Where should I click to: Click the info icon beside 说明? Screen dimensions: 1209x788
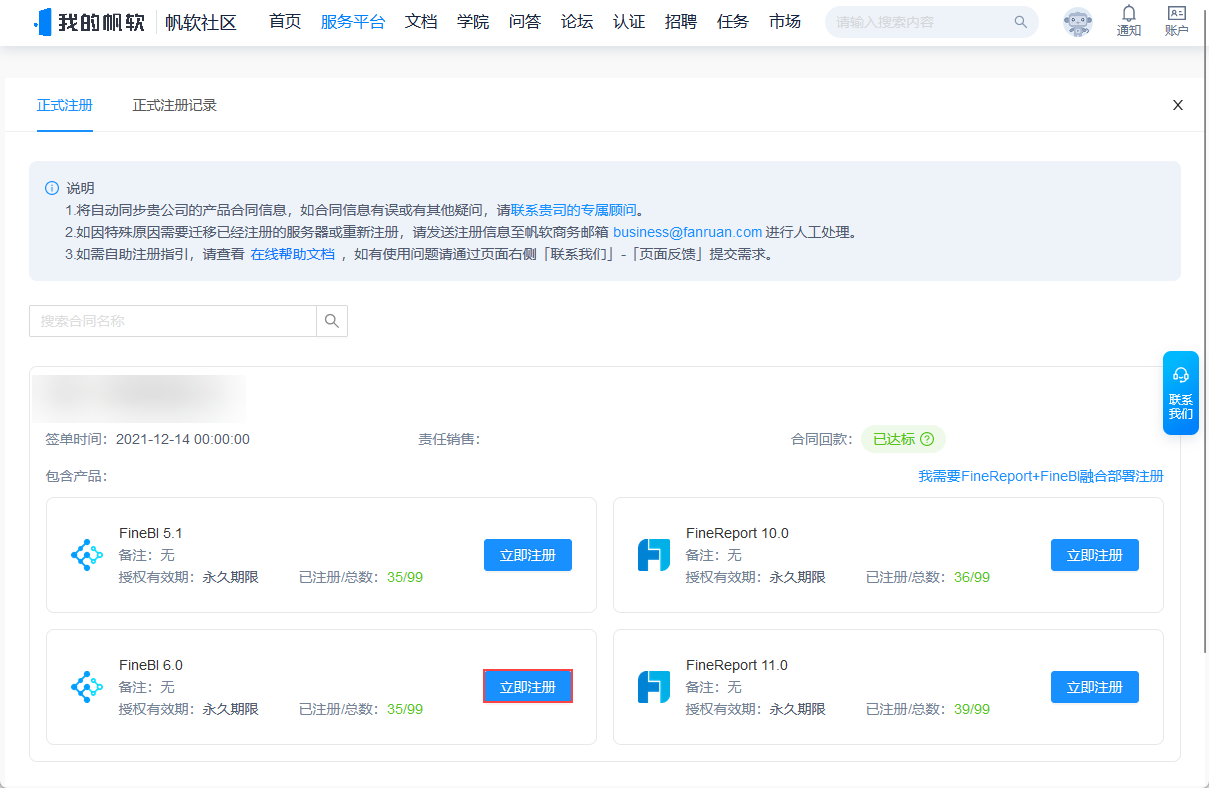[x=52, y=188]
